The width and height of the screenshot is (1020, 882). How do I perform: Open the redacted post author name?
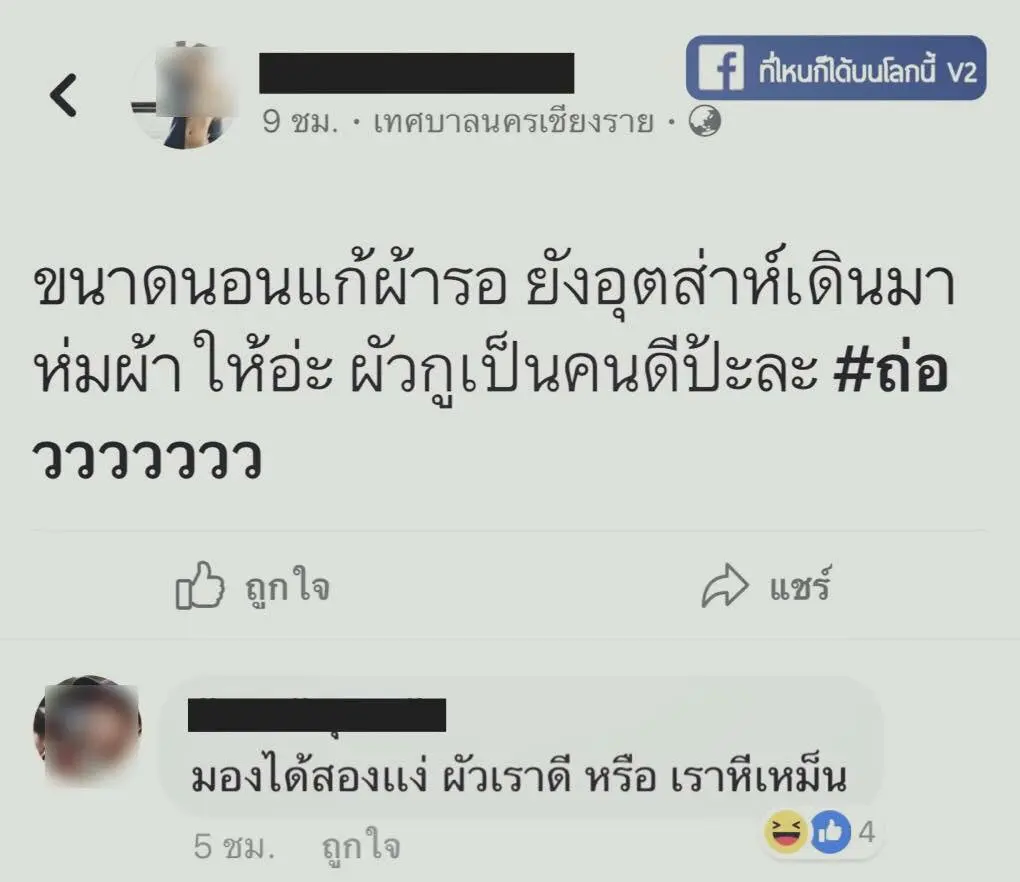[416, 73]
